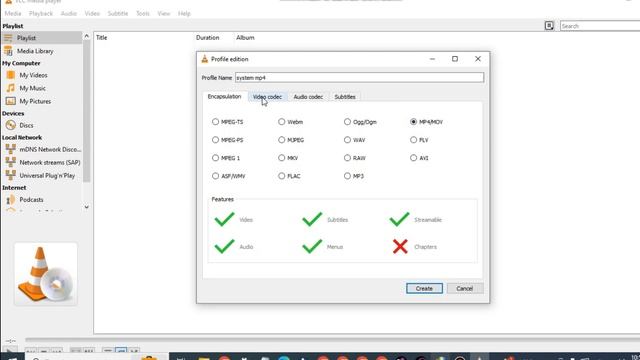Maximize the Profile edition dialog
640x360 pixels.
[x=455, y=59]
